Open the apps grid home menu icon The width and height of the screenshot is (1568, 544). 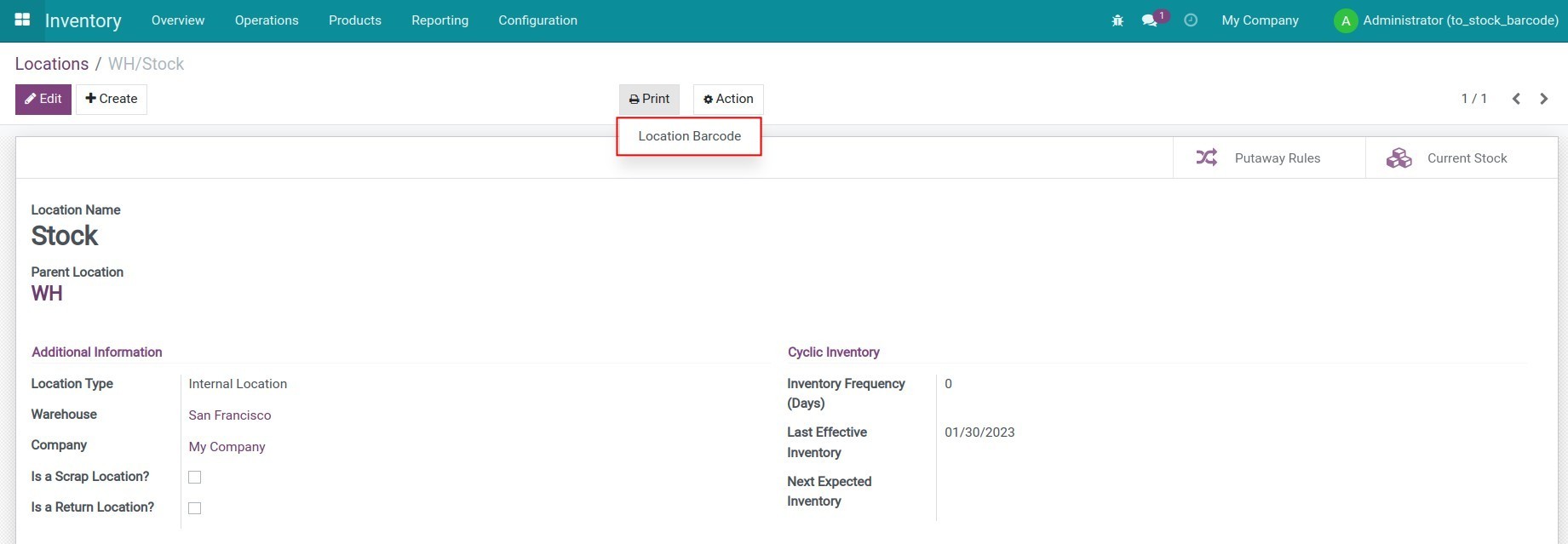[23, 20]
